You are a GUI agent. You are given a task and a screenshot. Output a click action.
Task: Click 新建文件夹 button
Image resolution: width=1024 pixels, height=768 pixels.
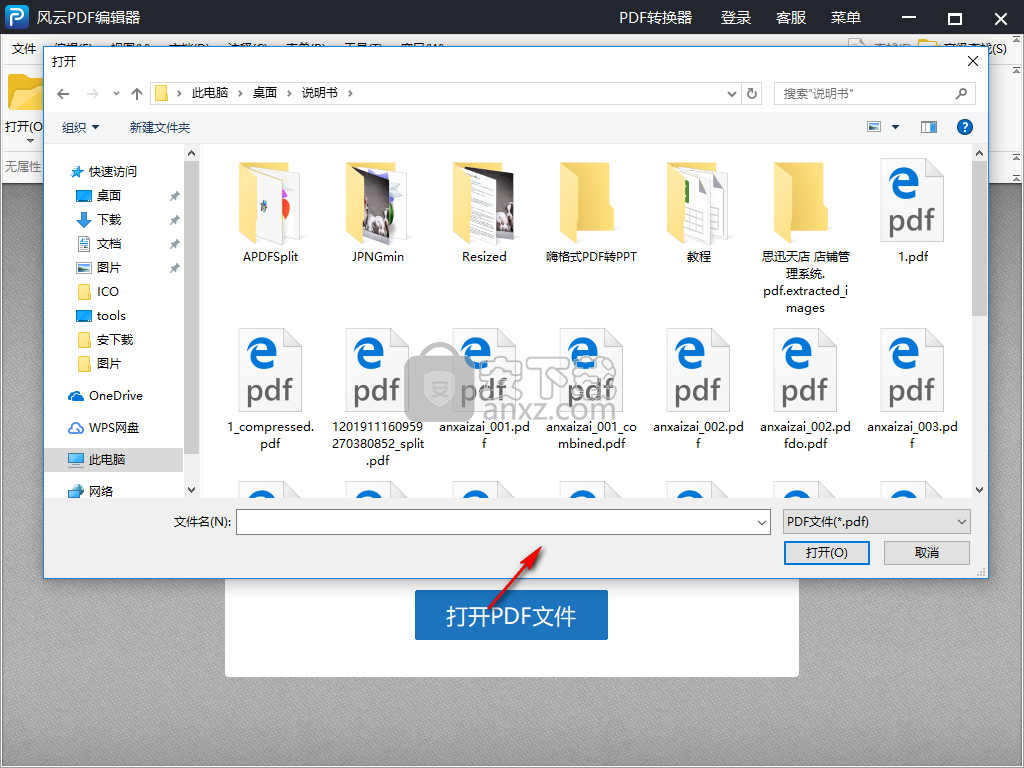point(159,127)
